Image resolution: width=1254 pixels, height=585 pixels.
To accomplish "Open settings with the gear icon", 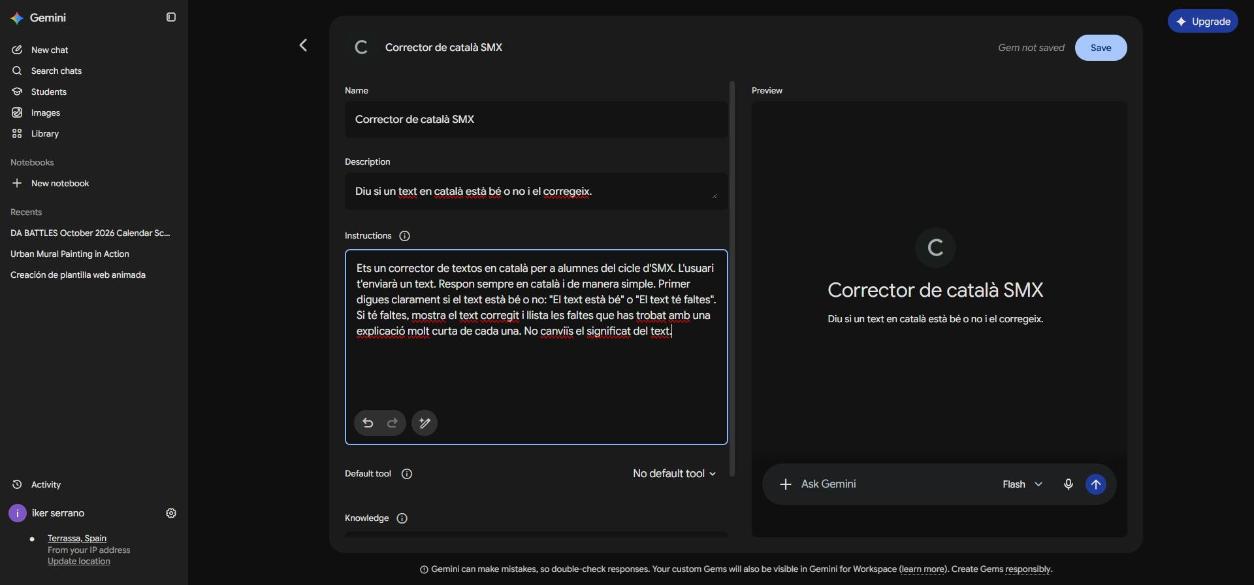I will point(171,513).
